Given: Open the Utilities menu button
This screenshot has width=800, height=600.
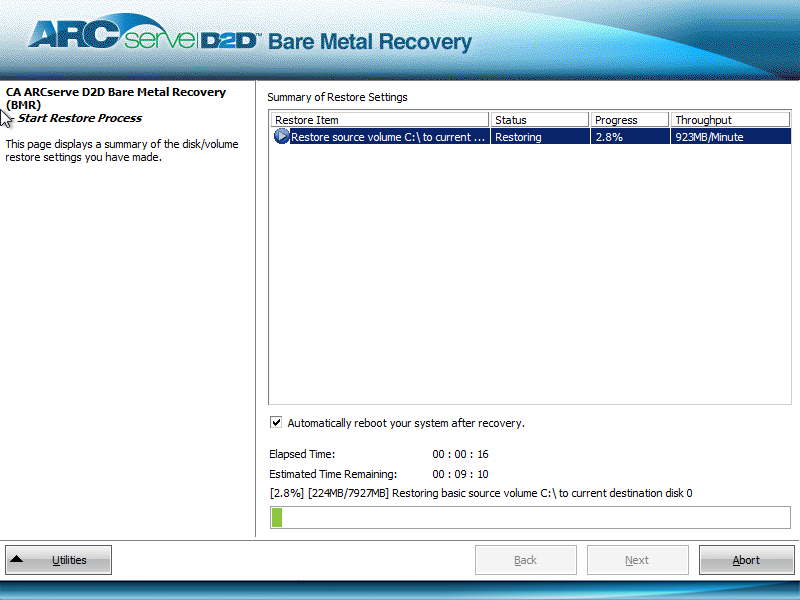Looking at the screenshot, I should [x=58, y=560].
